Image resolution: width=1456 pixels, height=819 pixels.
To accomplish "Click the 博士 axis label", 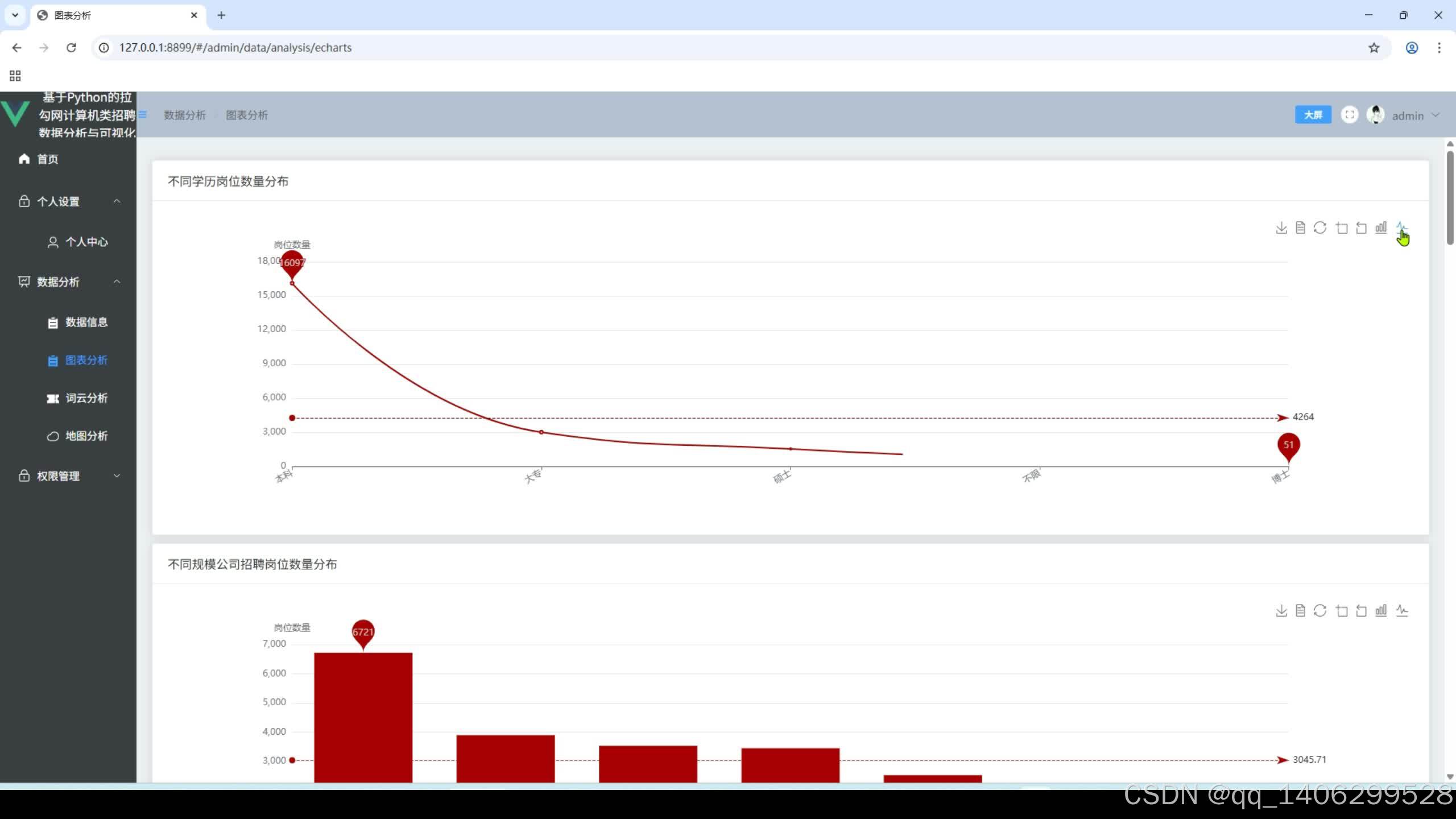I will [x=1280, y=477].
